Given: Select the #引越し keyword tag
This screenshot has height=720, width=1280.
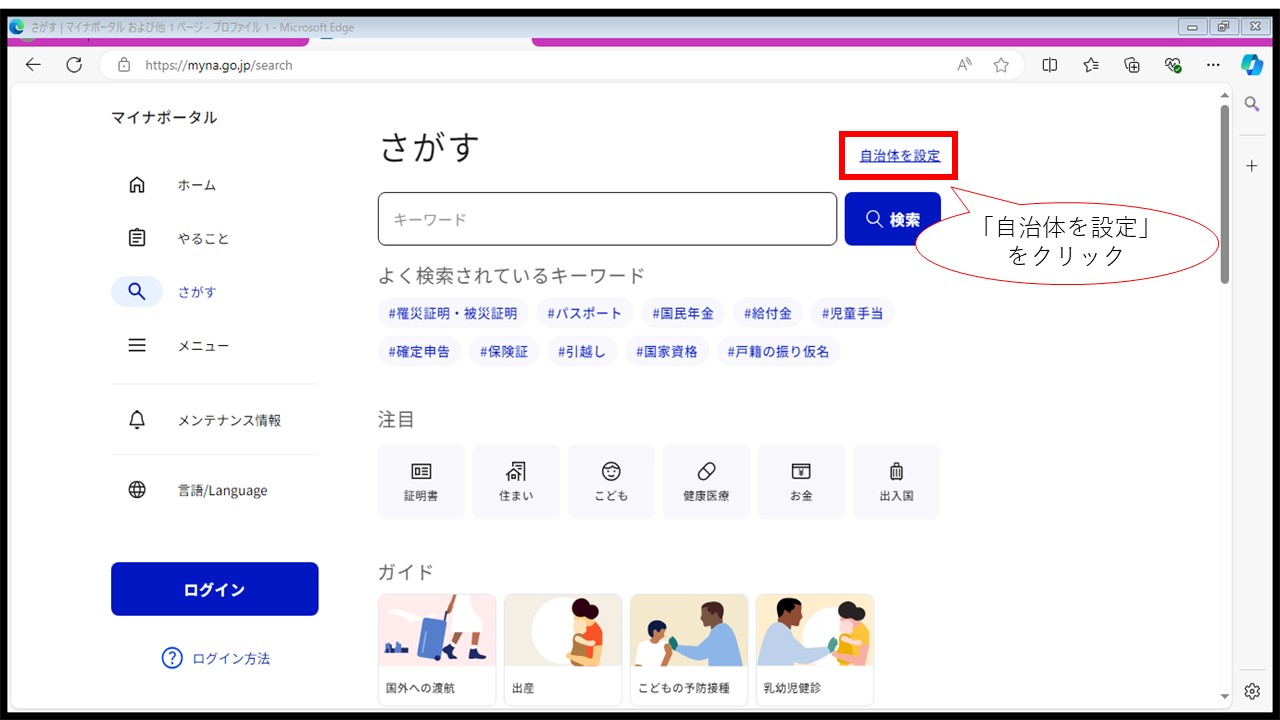Looking at the screenshot, I should (582, 352).
